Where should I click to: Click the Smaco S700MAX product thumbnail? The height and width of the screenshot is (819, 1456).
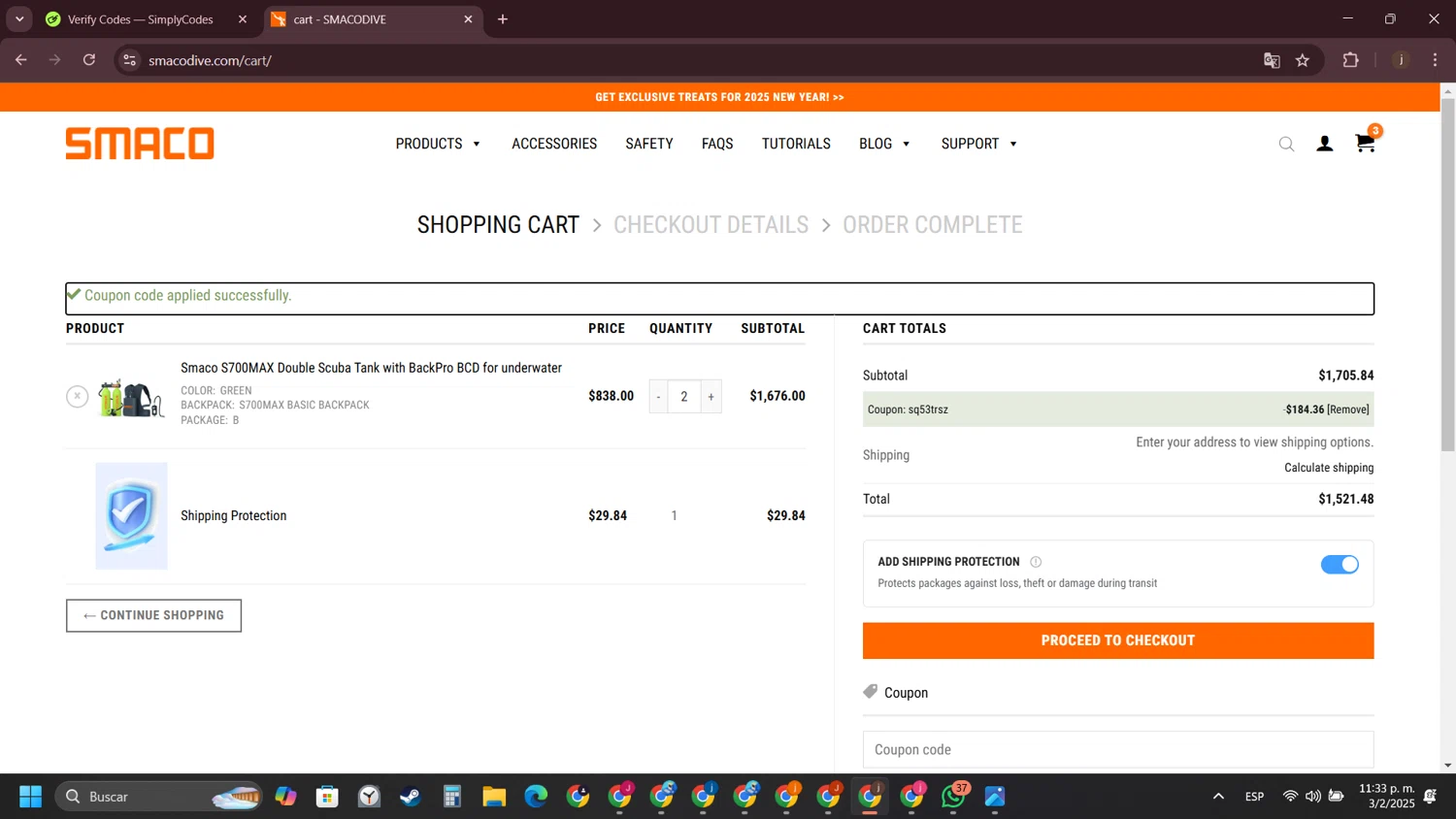pyautogui.click(x=131, y=398)
